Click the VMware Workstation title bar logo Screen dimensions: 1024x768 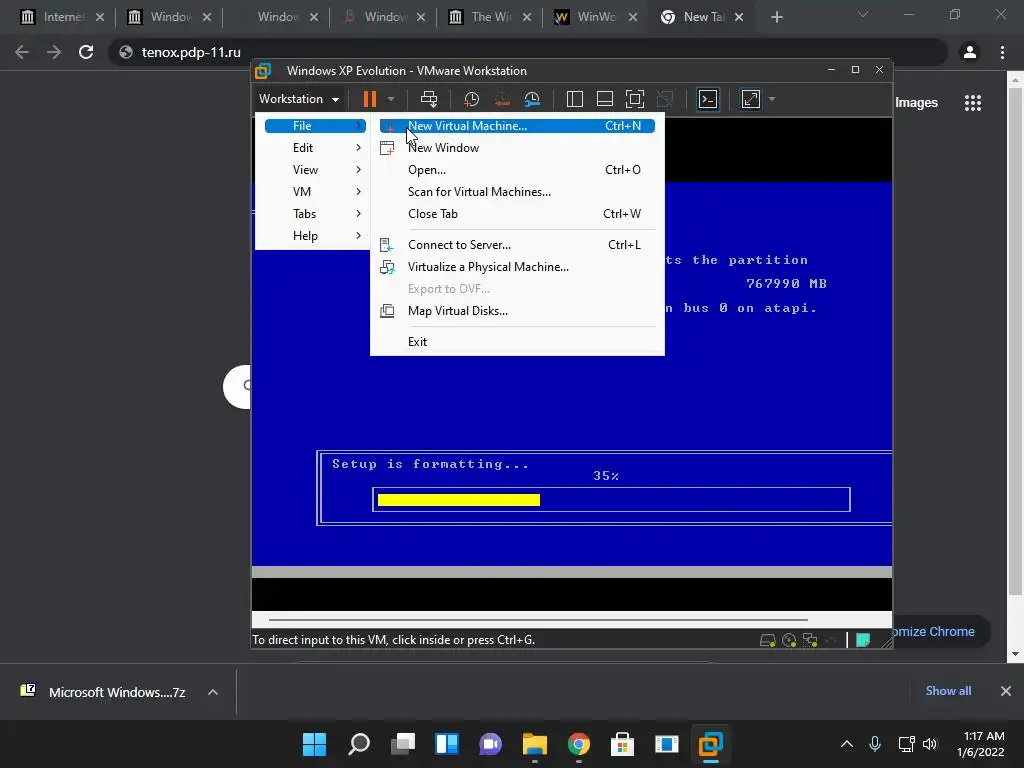[x=263, y=71]
